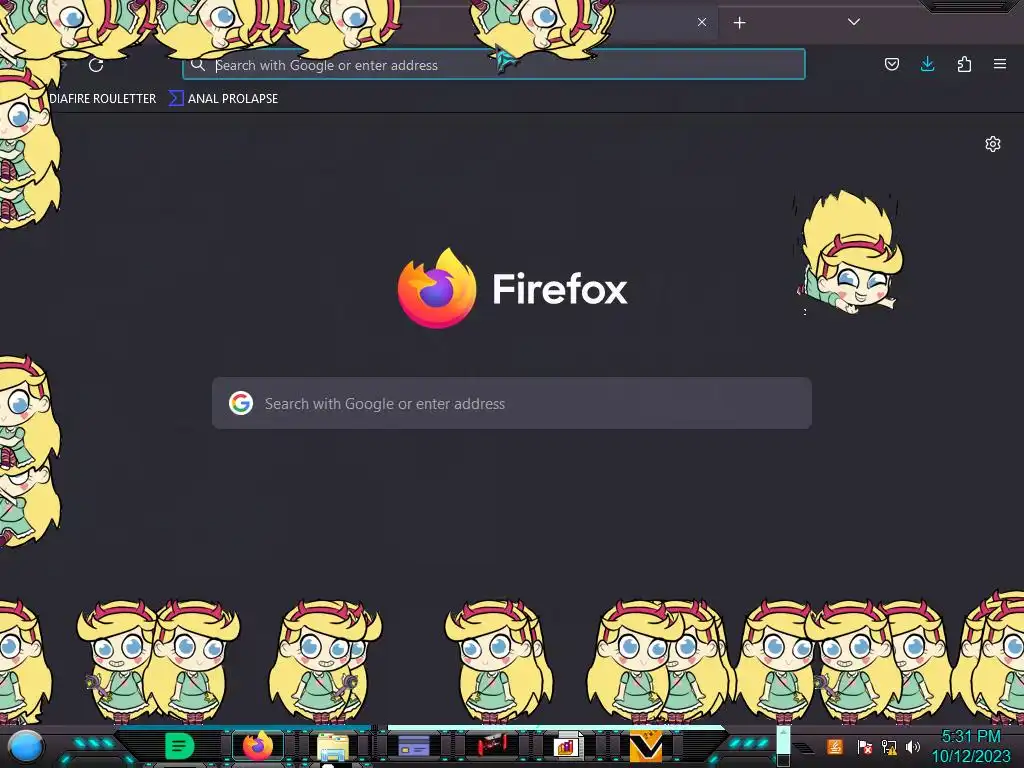Open the new tab personalize gear

[993, 144]
